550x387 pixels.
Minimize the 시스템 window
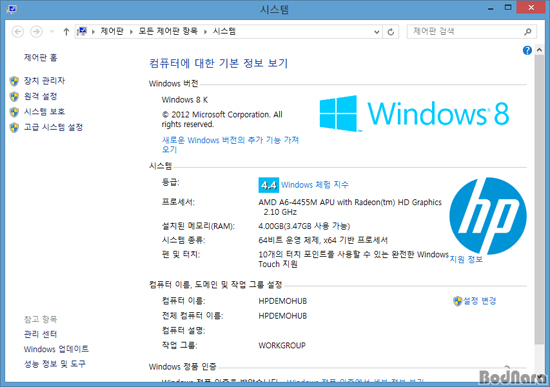click(491, 8)
